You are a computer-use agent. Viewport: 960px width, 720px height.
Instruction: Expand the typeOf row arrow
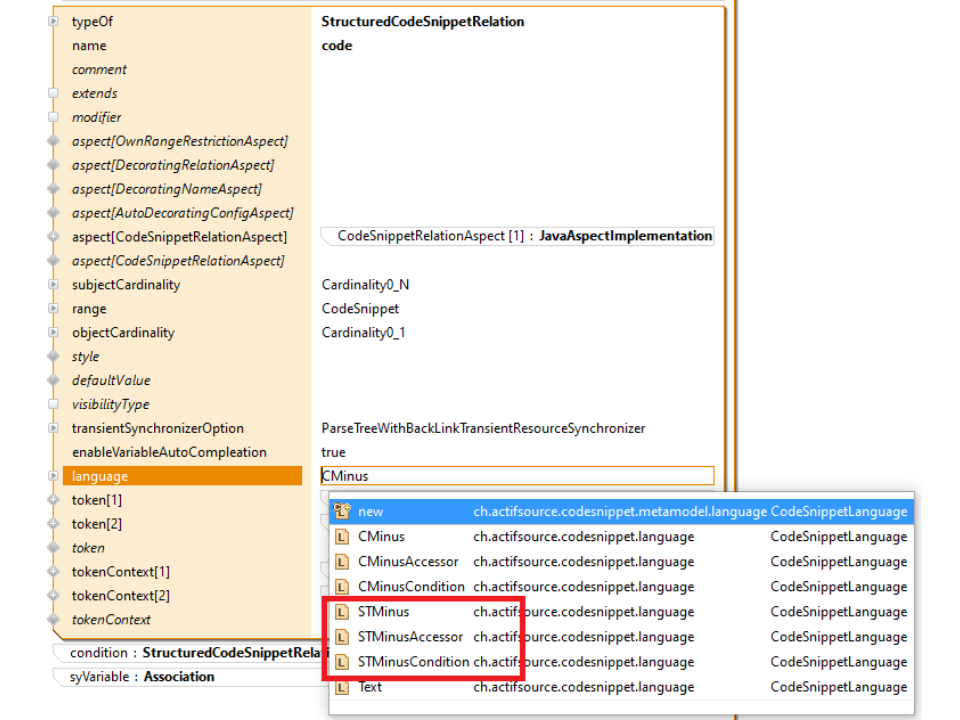(x=54, y=21)
